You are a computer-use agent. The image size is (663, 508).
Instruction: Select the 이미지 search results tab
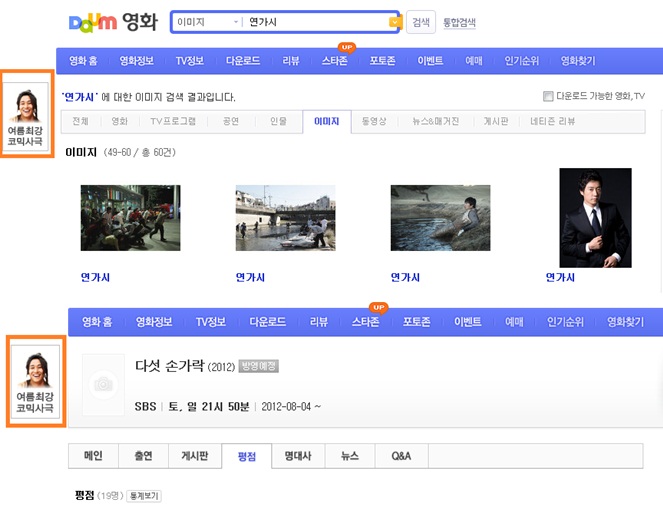[x=327, y=121]
